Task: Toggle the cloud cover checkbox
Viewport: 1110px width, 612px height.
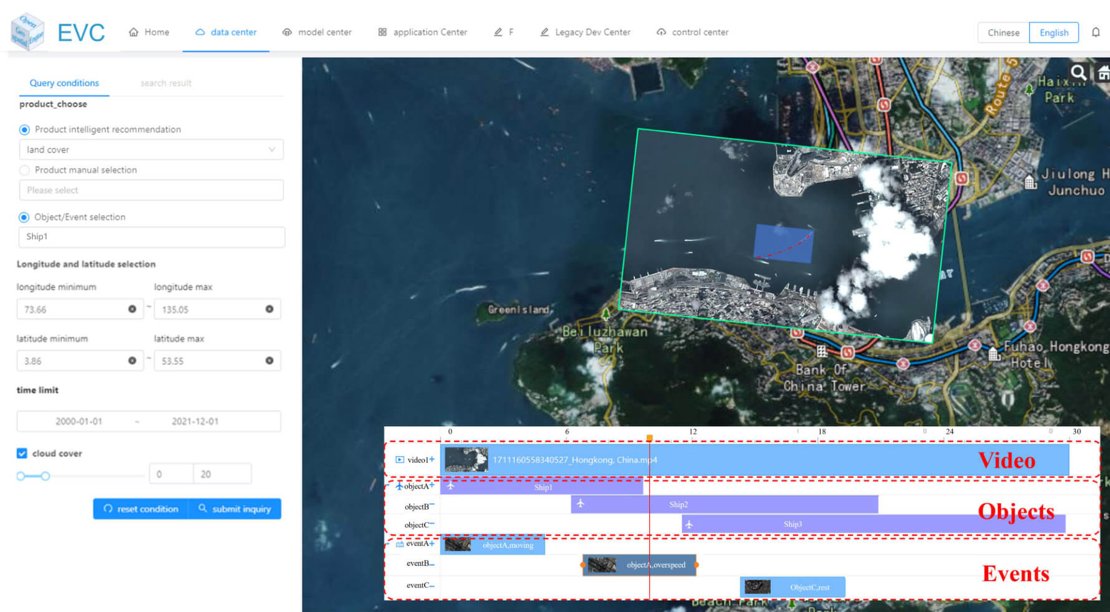Action: (x=22, y=453)
